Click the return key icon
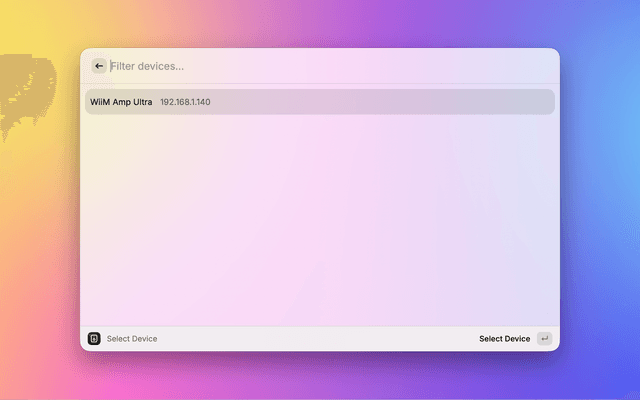The width and height of the screenshot is (640, 400). click(544, 338)
